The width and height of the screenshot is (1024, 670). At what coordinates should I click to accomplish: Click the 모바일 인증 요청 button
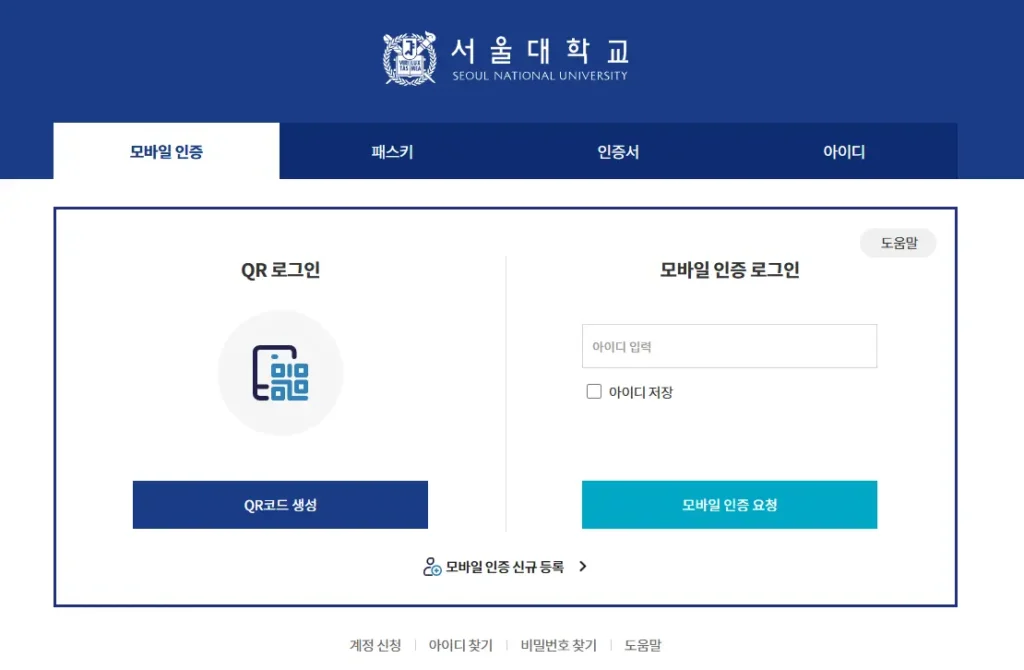pos(729,505)
